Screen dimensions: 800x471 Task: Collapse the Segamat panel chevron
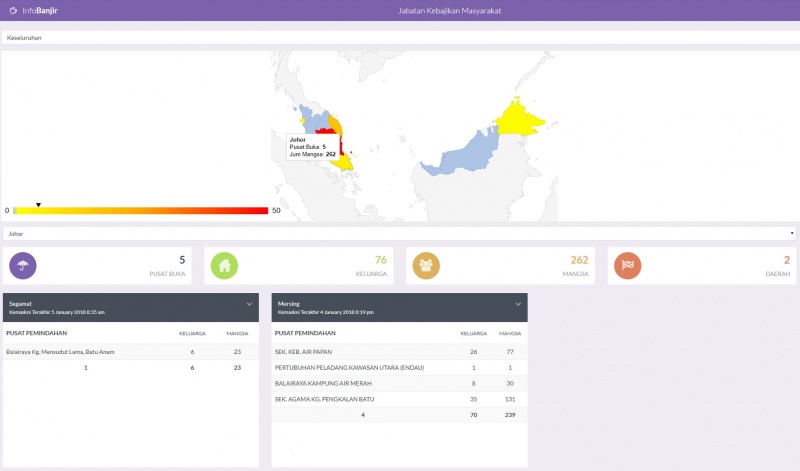coord(249,304)
